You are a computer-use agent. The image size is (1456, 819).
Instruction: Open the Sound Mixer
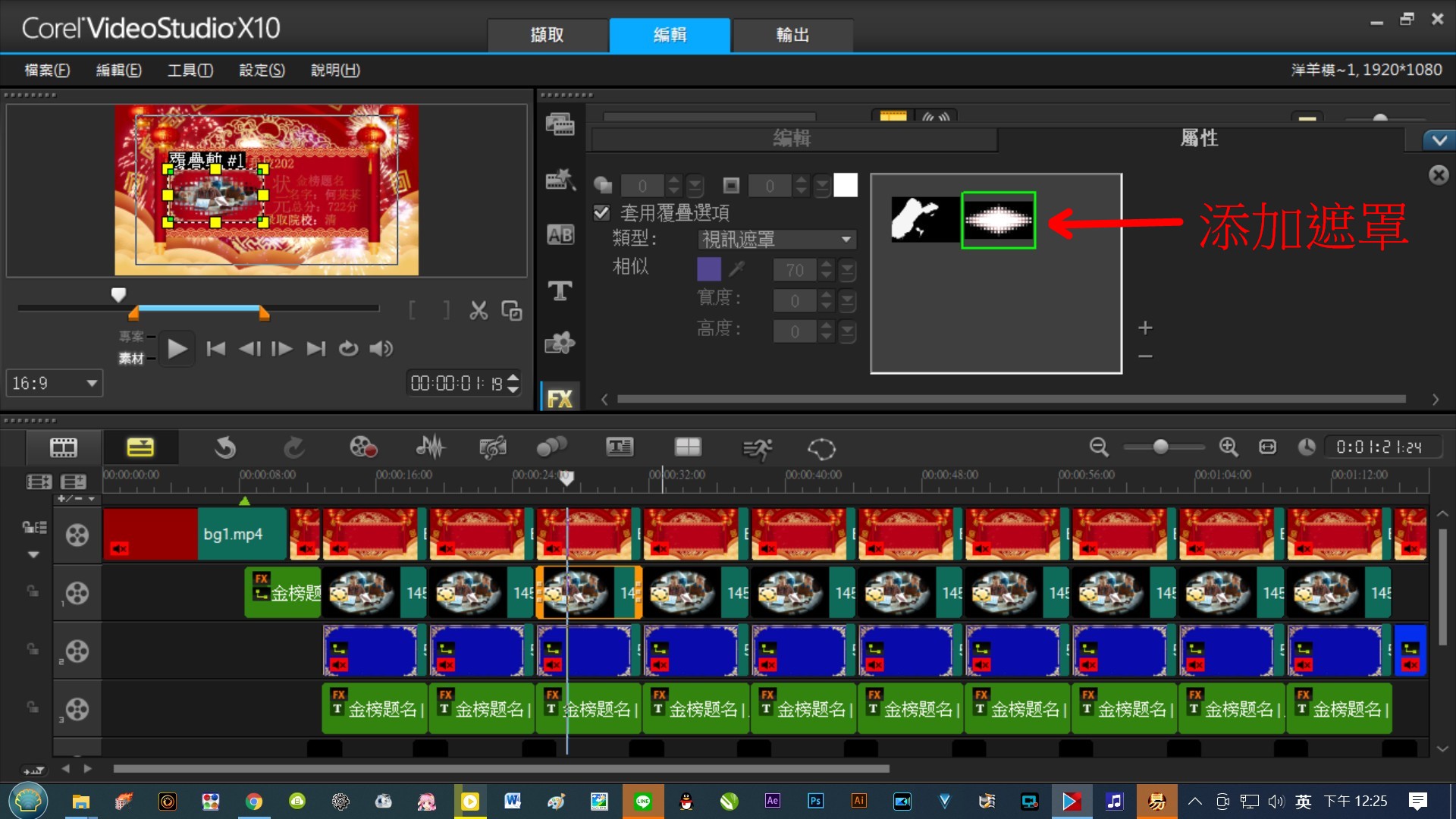(431, 447)
